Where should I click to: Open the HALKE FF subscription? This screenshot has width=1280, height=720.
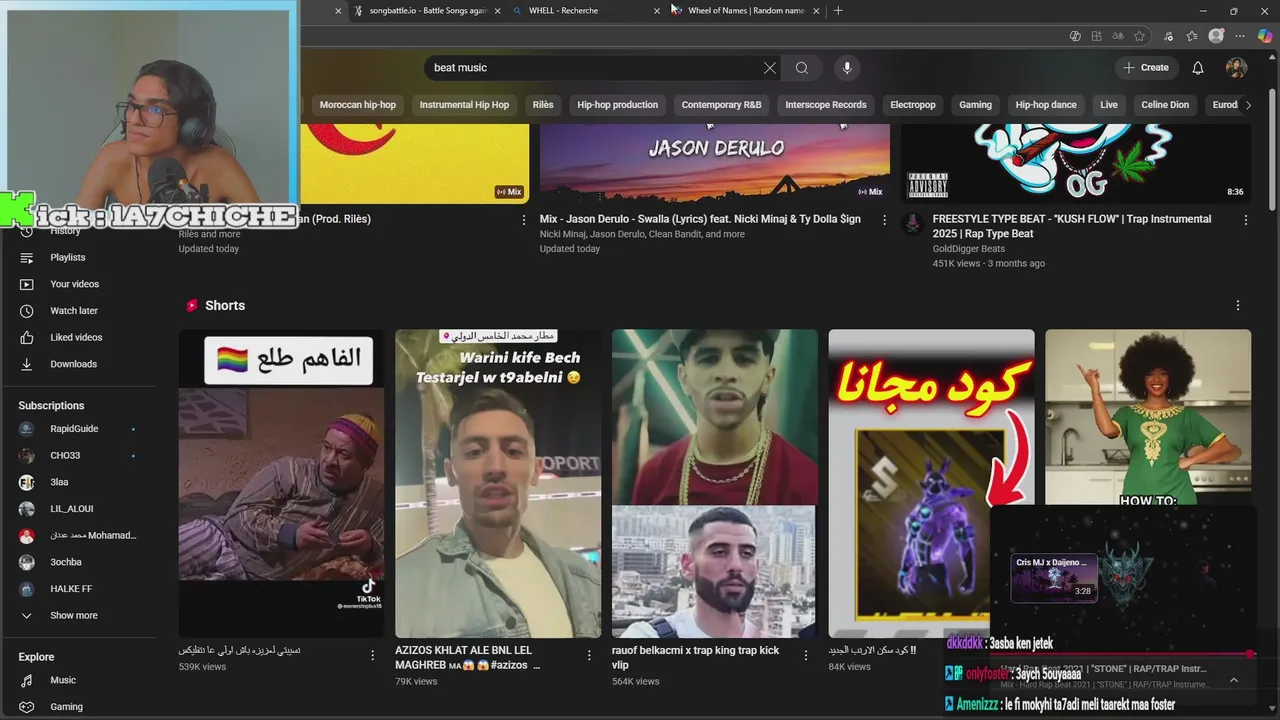71,589
